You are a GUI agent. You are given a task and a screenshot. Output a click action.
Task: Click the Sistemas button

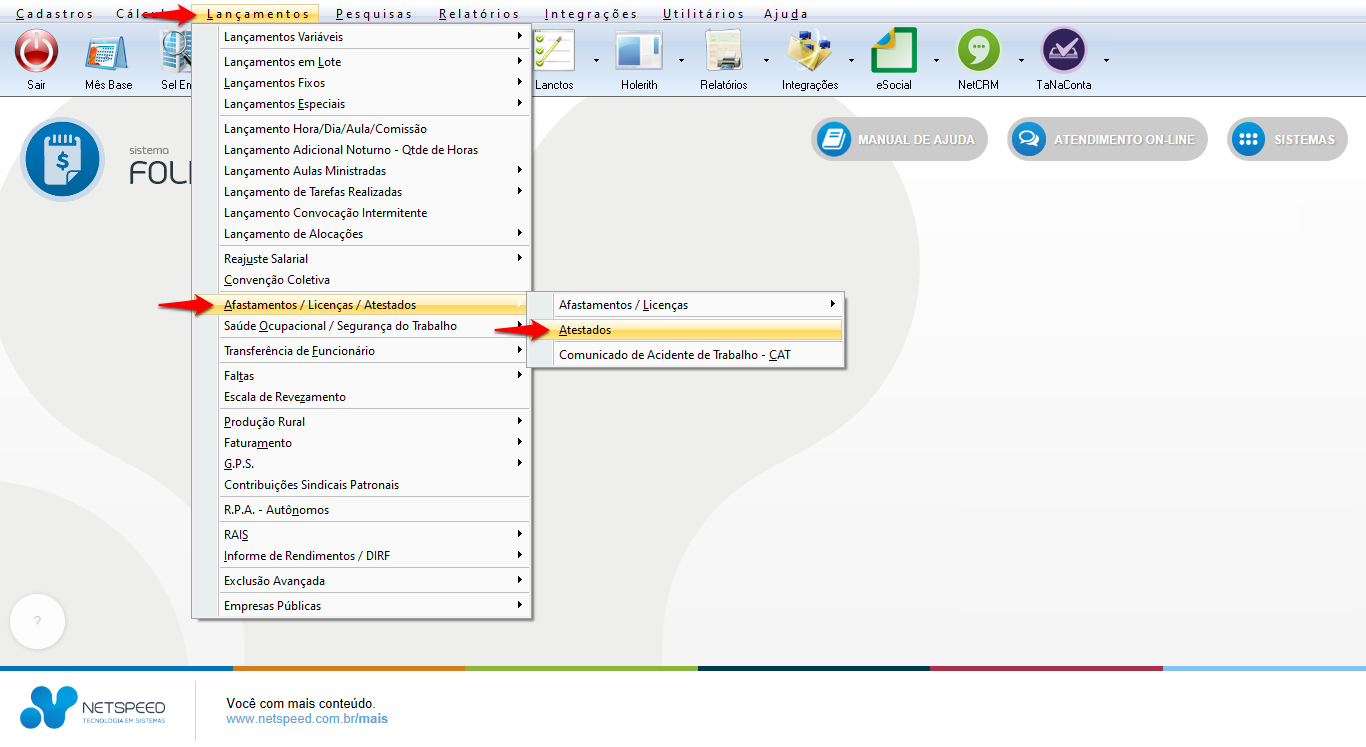click(x=1288, y=140)
